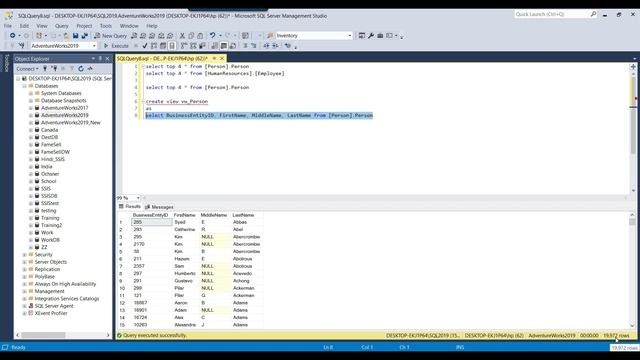The height and width of the screenshot is (360, 640).
Task: Click 'Catherine' in the FirstName column
Action: point(185,229)
